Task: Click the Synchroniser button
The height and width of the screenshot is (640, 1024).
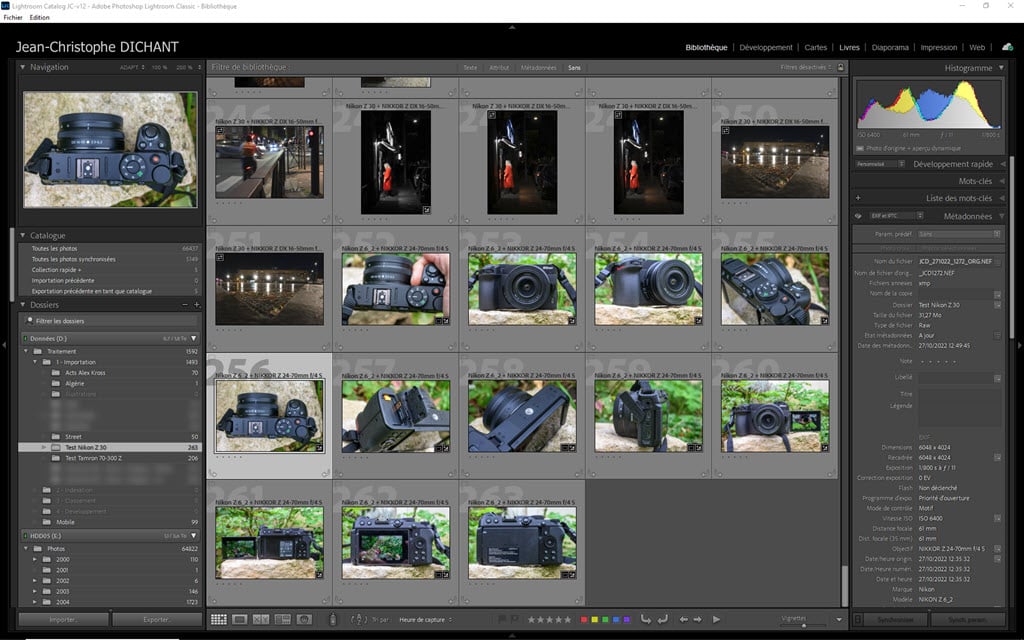Action: pyautogui.click(x=895, y=619)
